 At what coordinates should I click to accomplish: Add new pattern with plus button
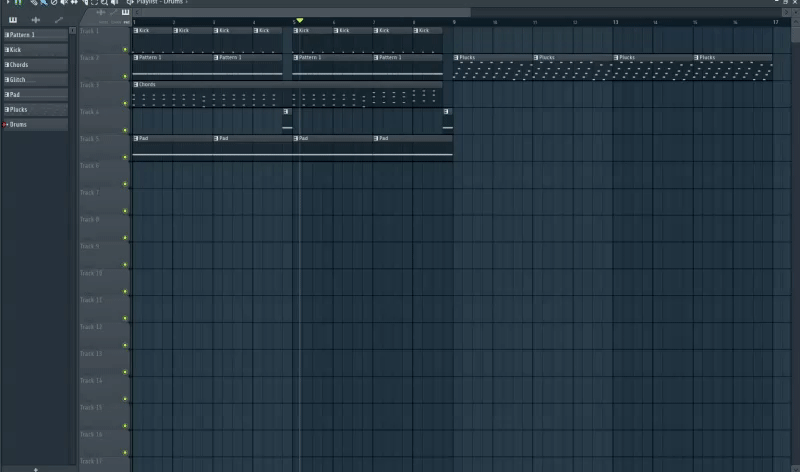(36, 469)
